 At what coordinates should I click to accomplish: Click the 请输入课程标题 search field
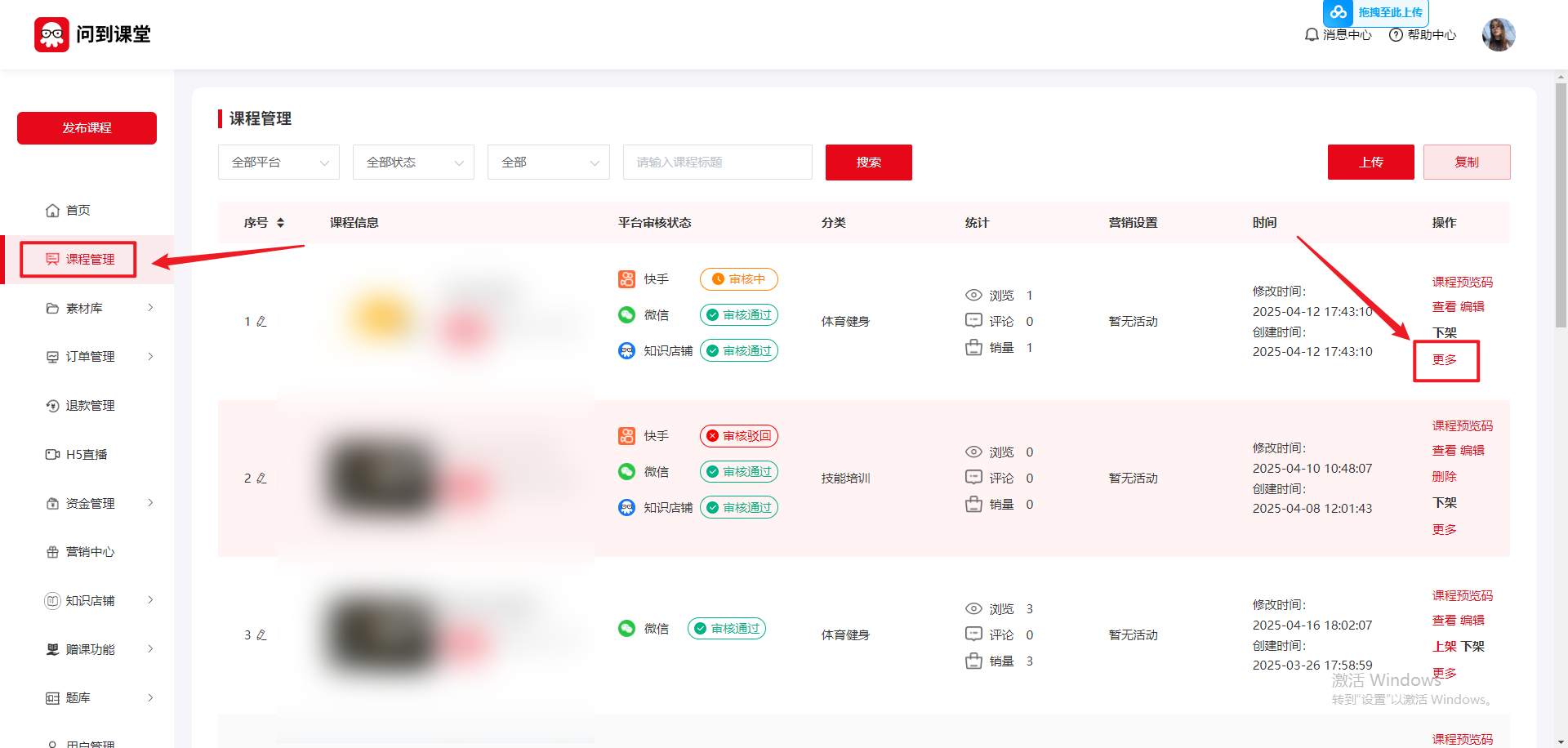[x=717, y=163]
